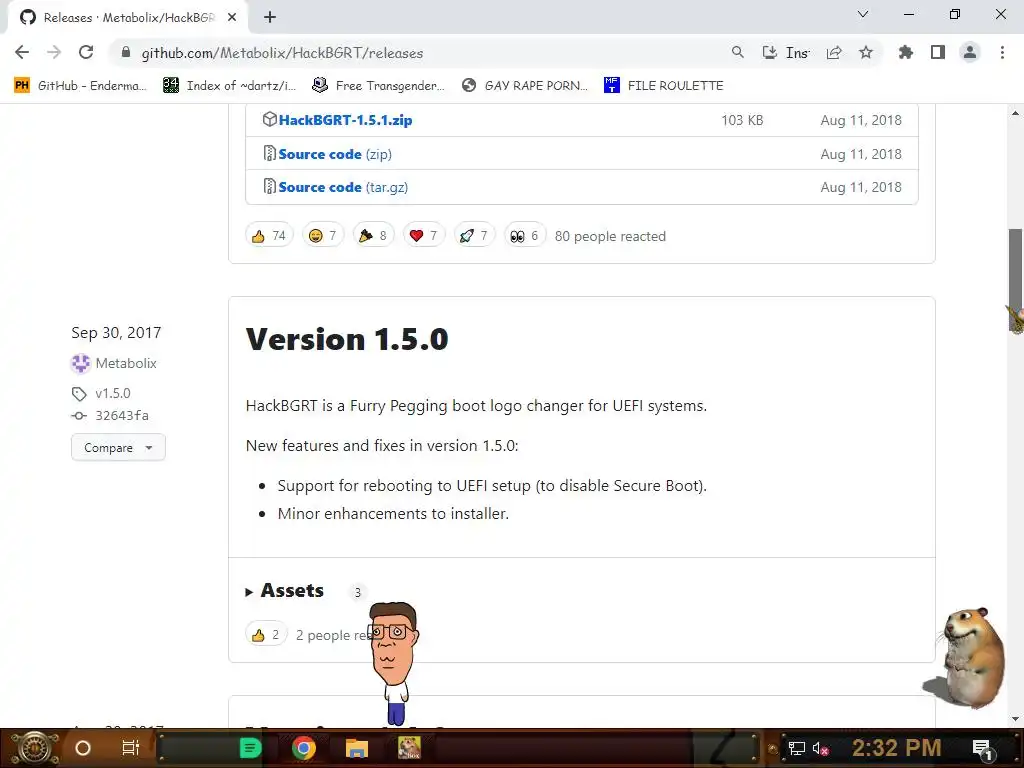The image size is (1024, 768).
Task: Click the browser forward arrow
Action: point(54,52)
